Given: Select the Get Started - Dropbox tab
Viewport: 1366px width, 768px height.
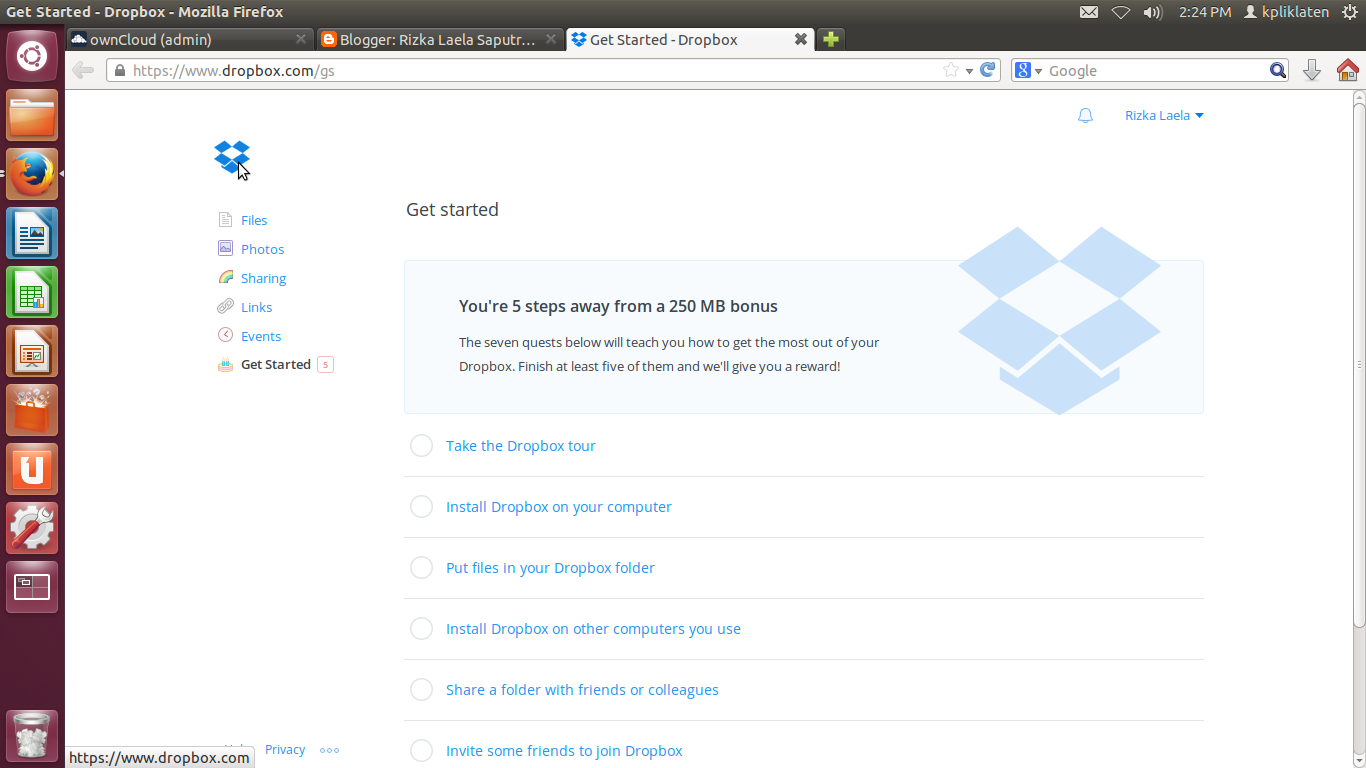Looking at the screenshot, I should coord(690,40).
